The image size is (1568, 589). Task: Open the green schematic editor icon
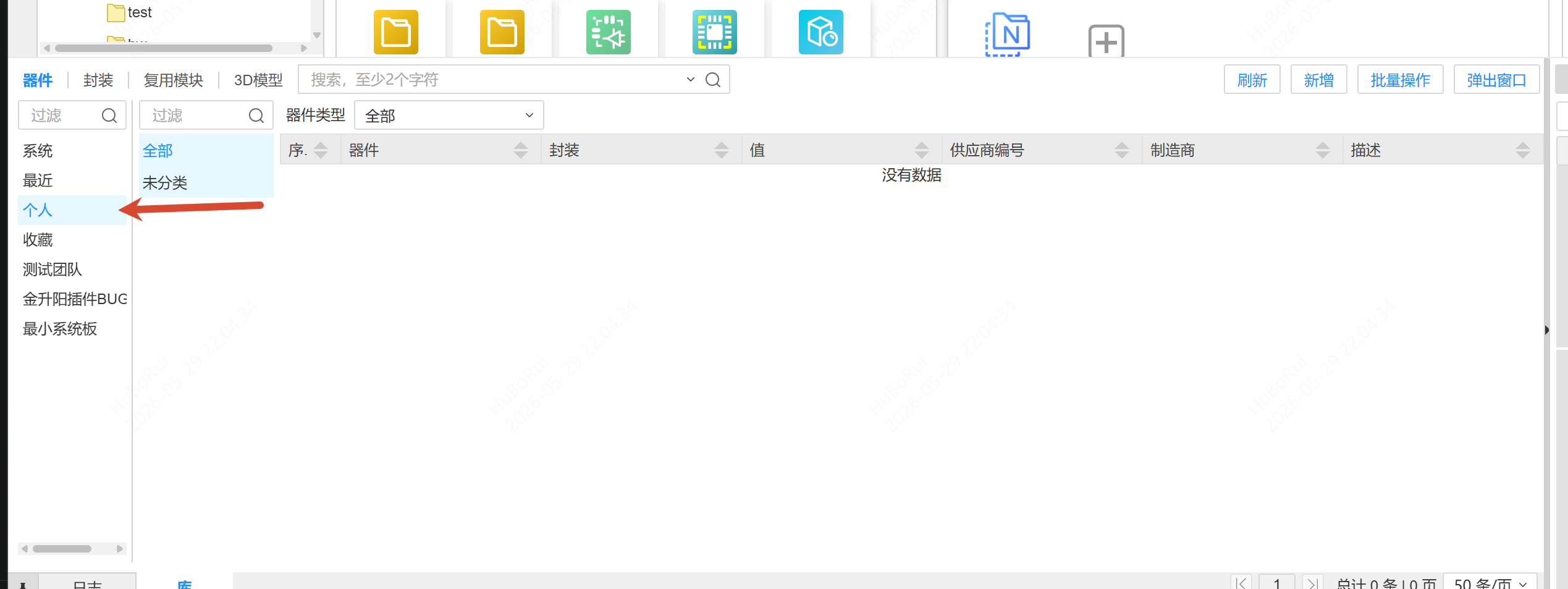(608, 32)
